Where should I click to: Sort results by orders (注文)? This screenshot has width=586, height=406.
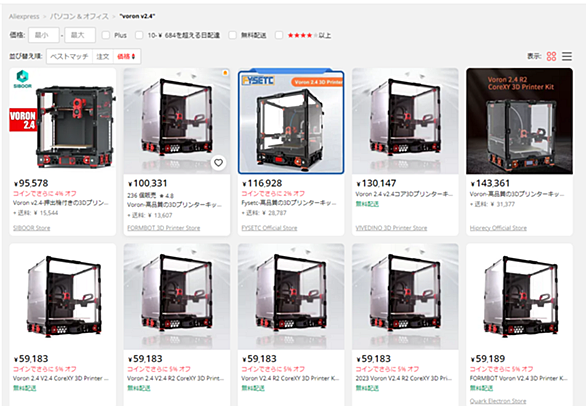tap(103, 56)
